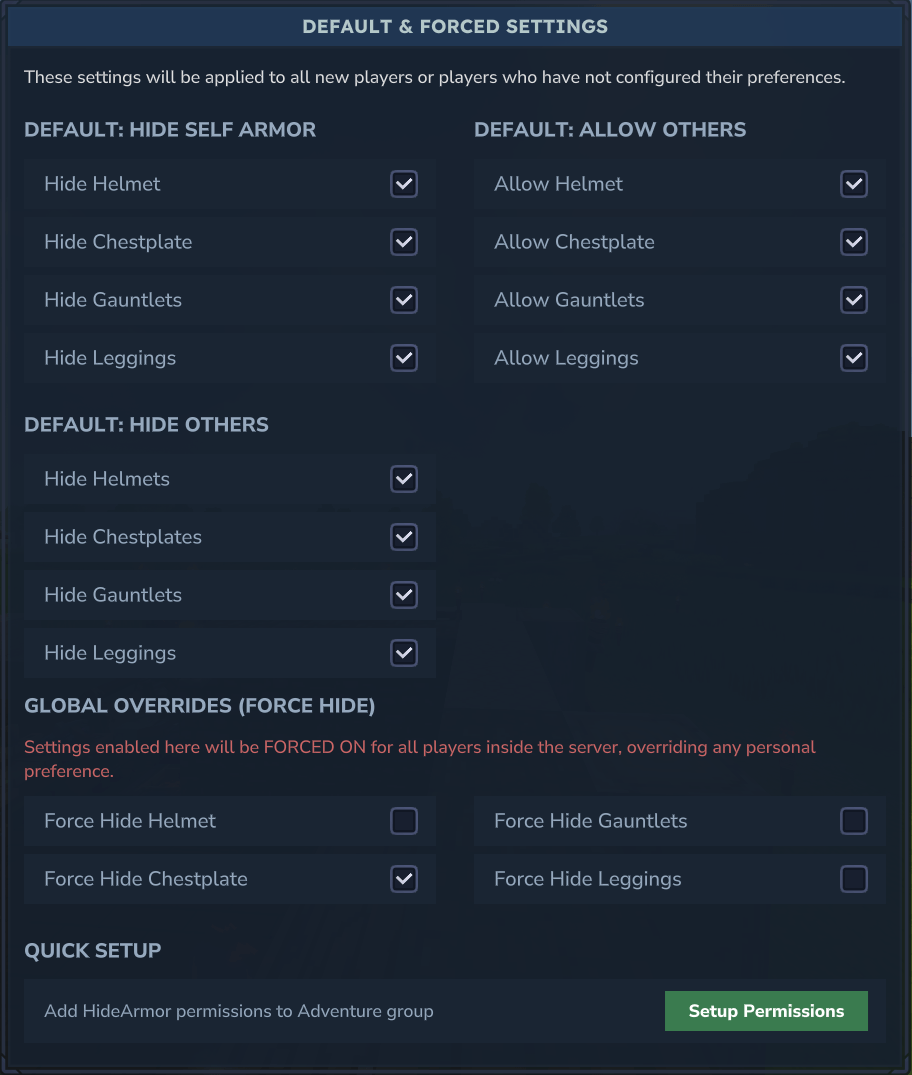912x1075 pixels.
Task: Toggle the Hide Chestplates checkbox
Action: click(404, 537)
